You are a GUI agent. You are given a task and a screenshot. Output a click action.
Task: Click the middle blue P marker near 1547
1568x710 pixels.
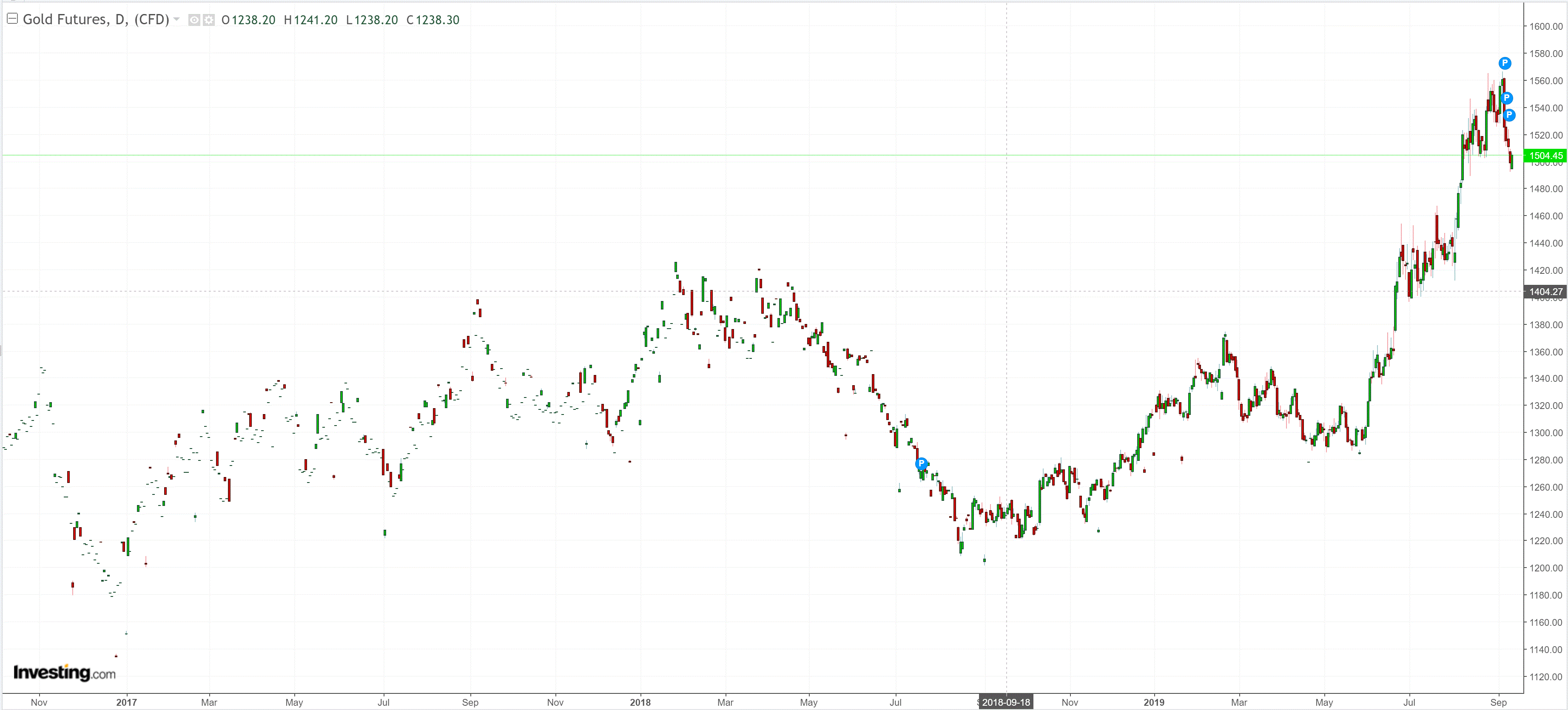1506,98
